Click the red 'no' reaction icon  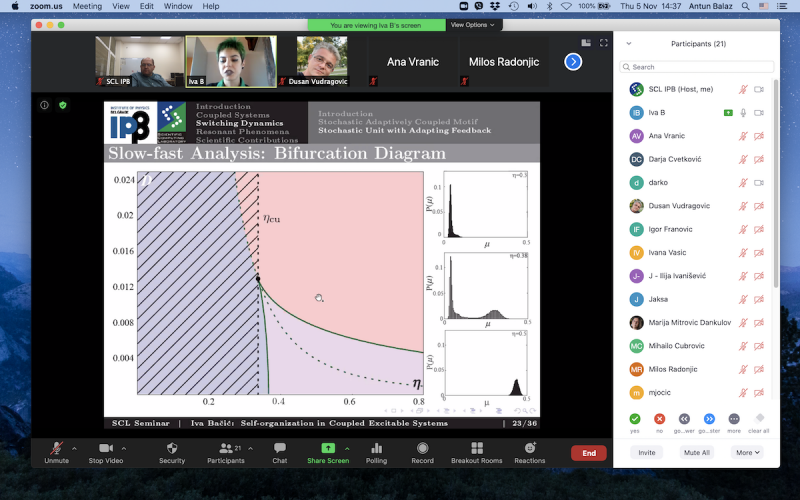tap(659, 419)
